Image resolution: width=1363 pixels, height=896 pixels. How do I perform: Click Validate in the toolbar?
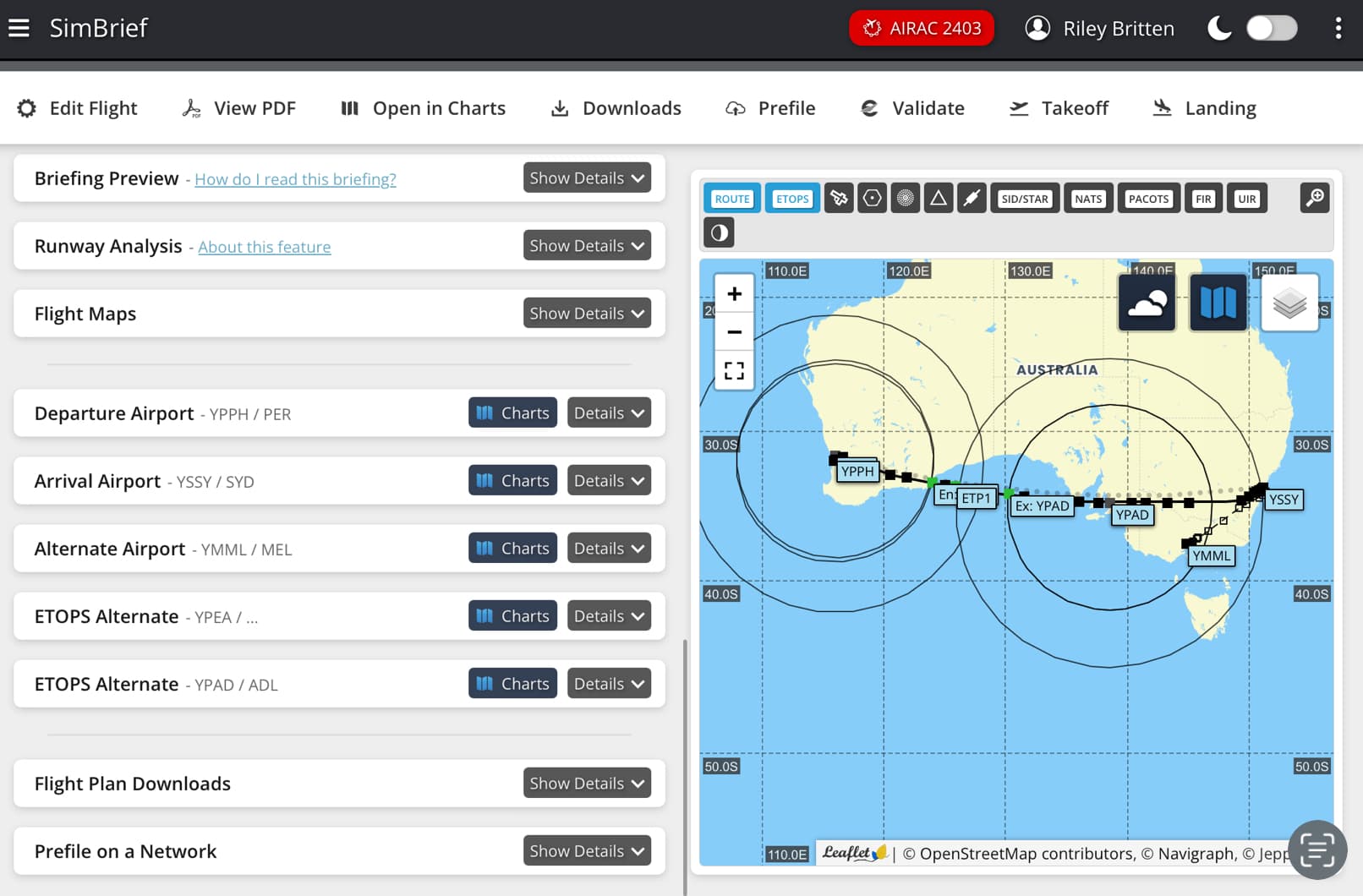pyautogui.click(x=912, y=108)
